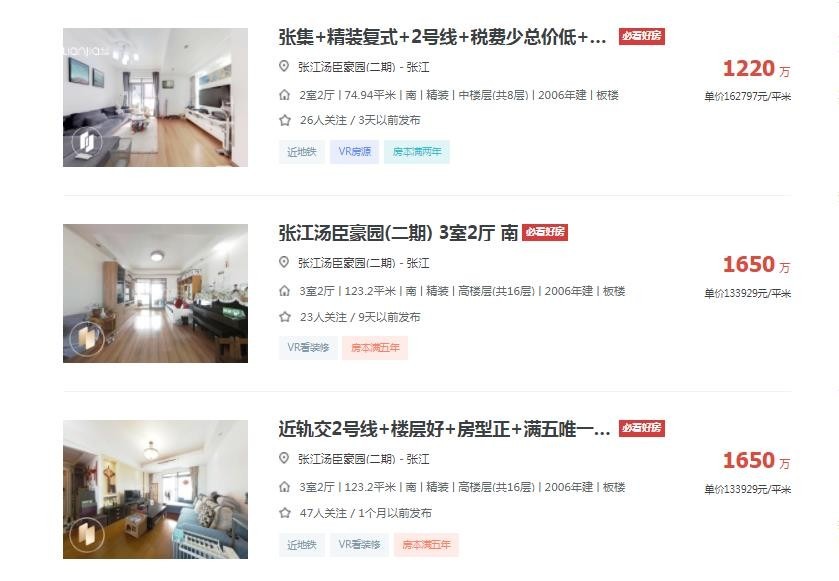This screenshot has height=581, width=839.
Task: Click 房本满两年 tag on first listing
Action: point(417,152)
